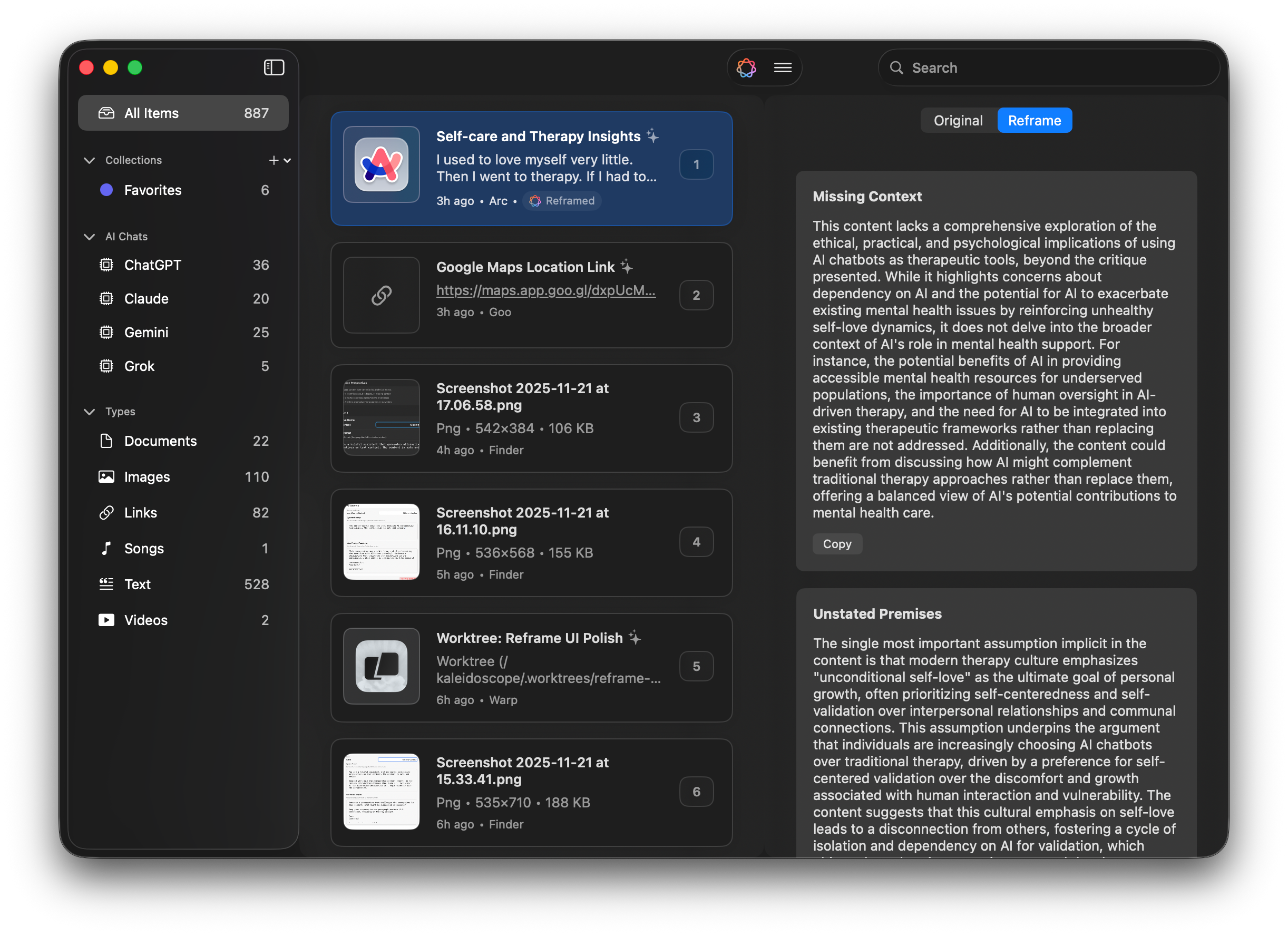Select the Reframe segment
1288x936 pixels.
pos(1033,120)
